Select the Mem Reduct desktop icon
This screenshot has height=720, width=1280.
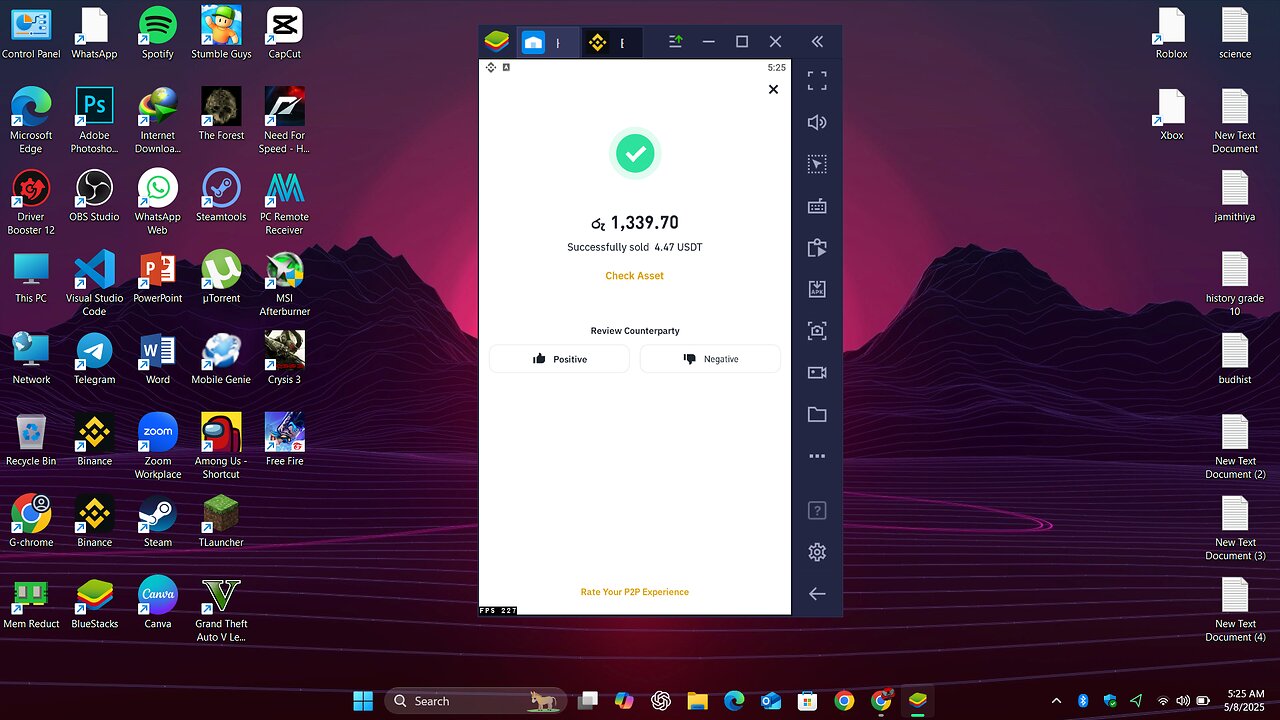31,603
